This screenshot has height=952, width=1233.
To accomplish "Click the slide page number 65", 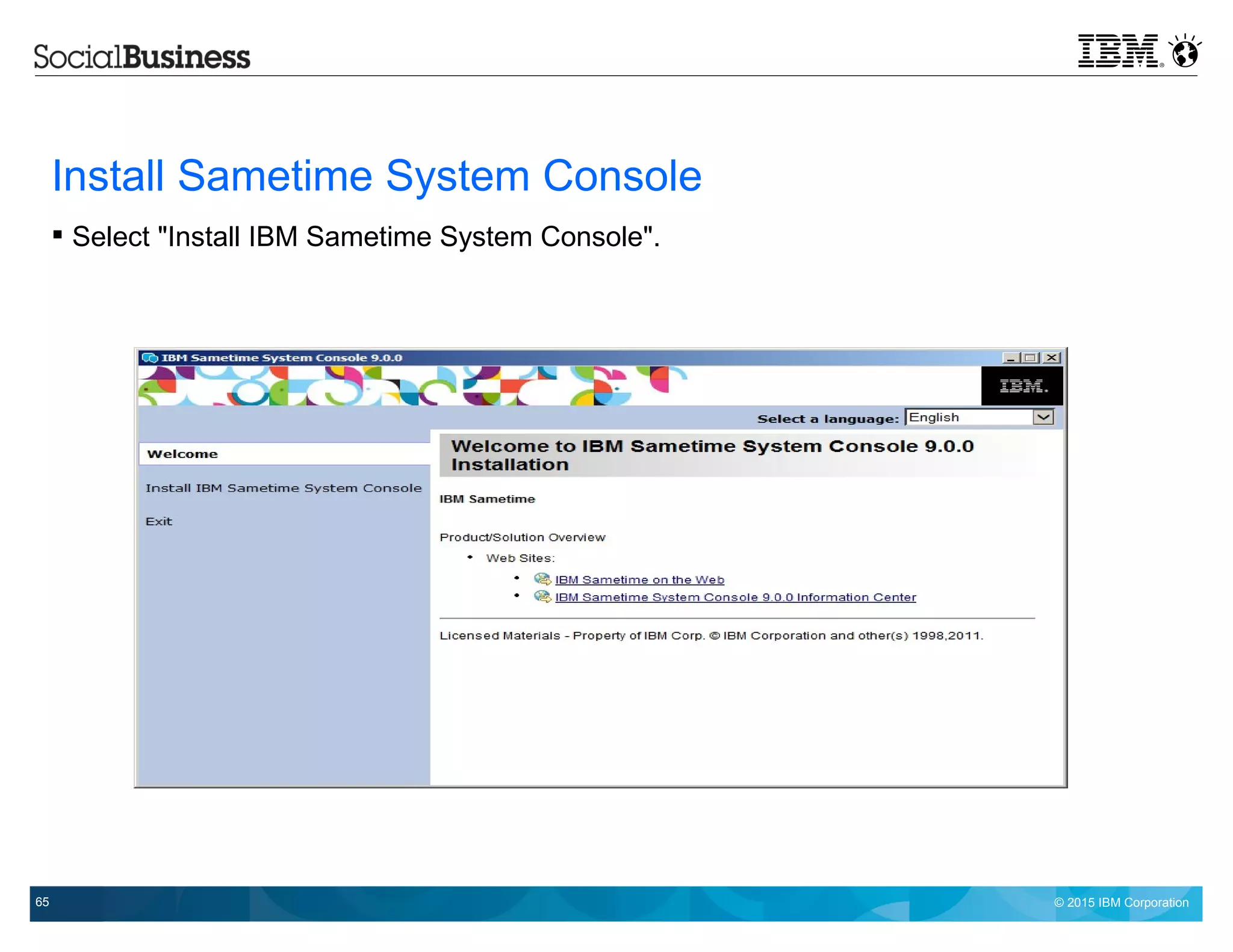I will coord(42,902).
